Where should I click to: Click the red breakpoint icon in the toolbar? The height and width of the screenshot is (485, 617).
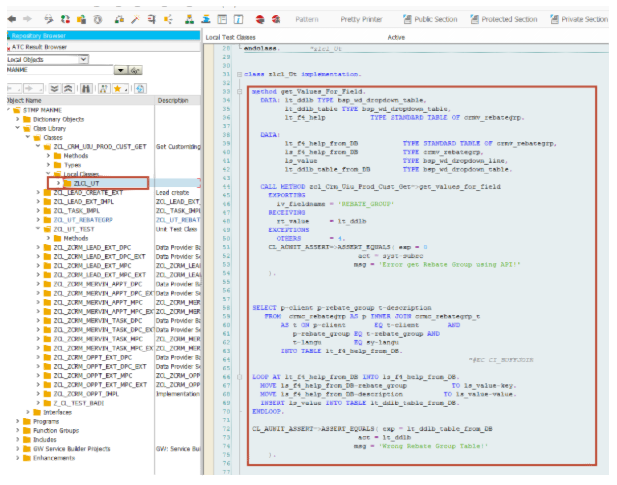pyautogui.click(x=261, y=19)
